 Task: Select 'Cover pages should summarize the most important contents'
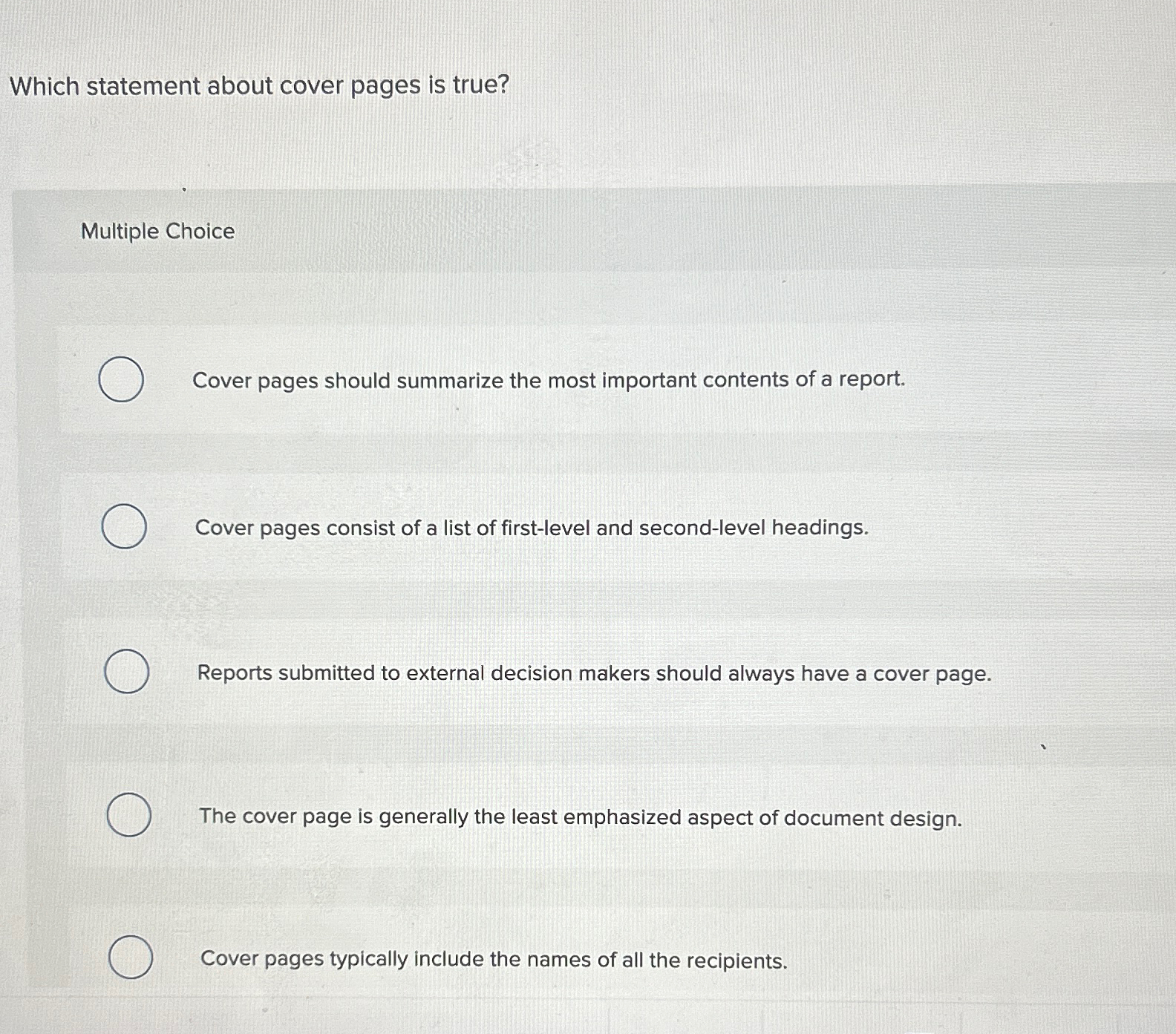click(x=550, y=381)
